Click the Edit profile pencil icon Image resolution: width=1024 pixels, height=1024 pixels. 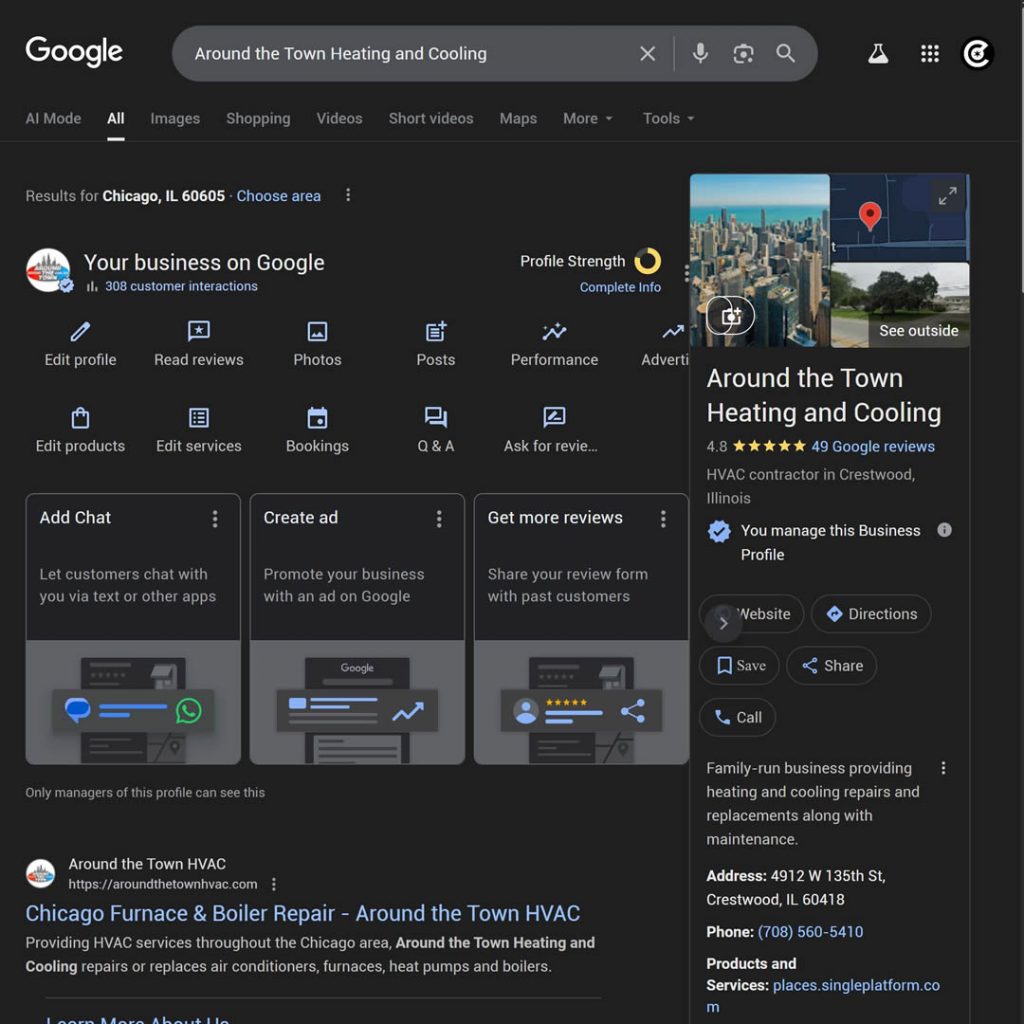pos(80,332)
